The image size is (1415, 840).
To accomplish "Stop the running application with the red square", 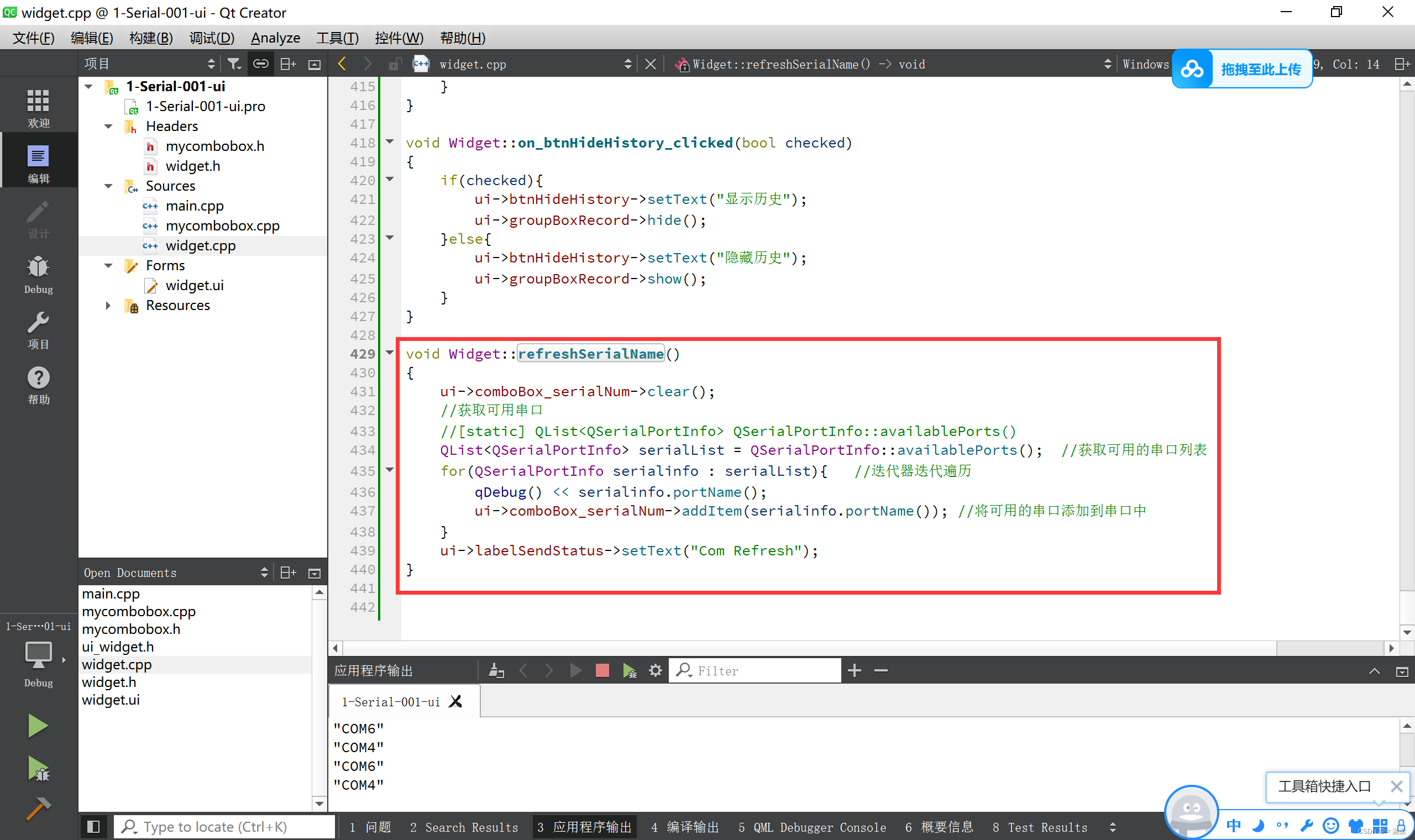I will [602, 671].
